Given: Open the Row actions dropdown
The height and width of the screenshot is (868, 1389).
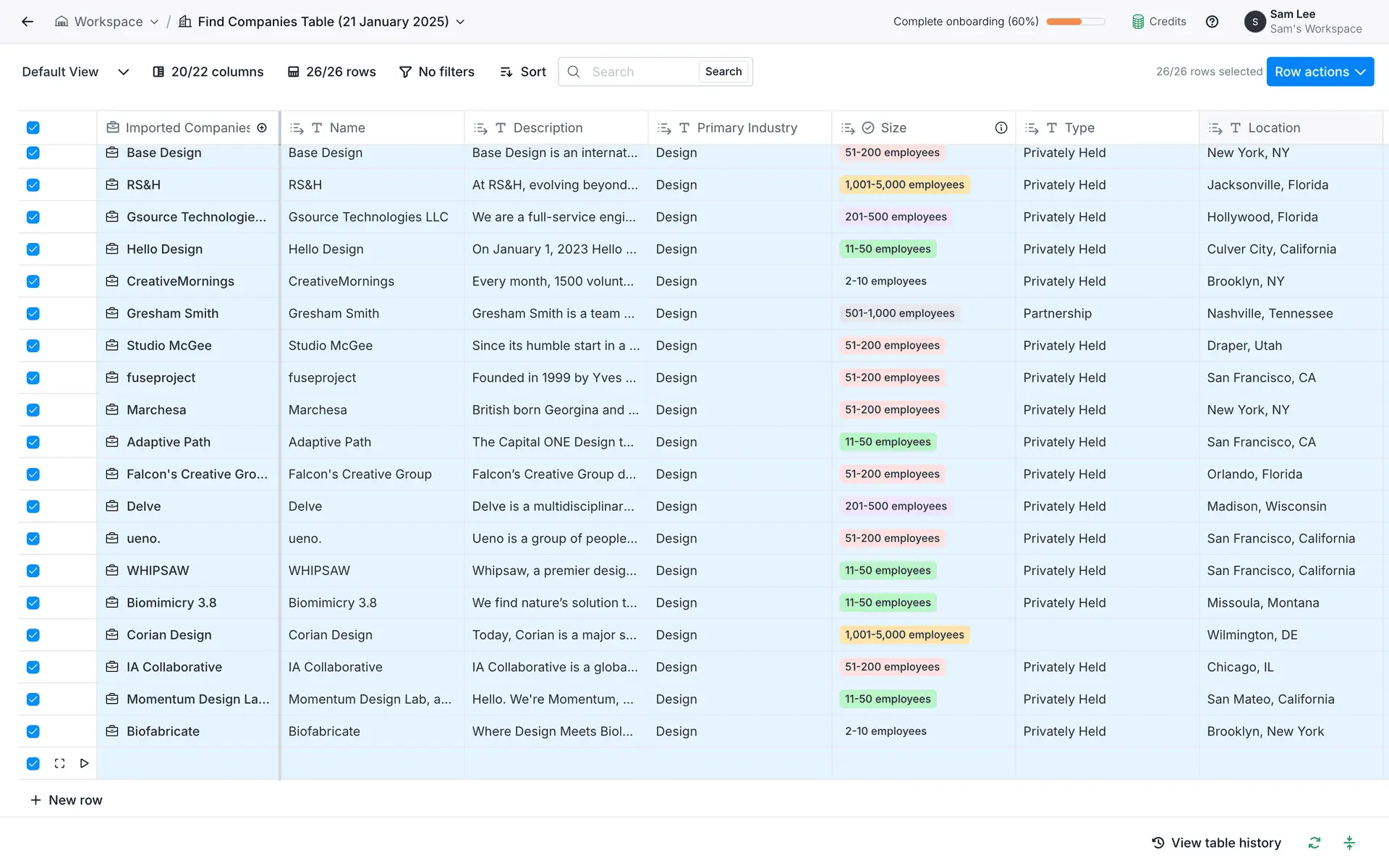Looking at the screenshot, I should pyautogui.click(x=1320, y=72).
